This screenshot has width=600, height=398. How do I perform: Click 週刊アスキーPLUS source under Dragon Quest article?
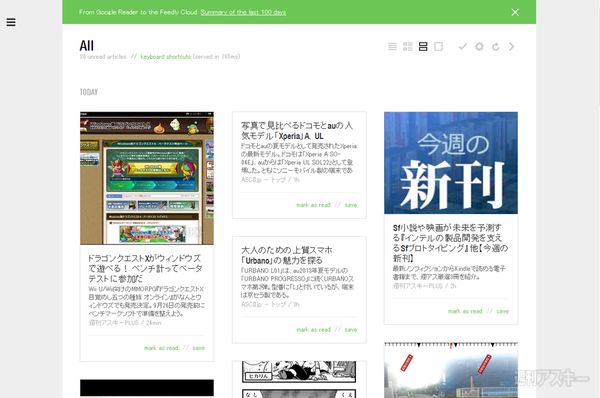114,323
